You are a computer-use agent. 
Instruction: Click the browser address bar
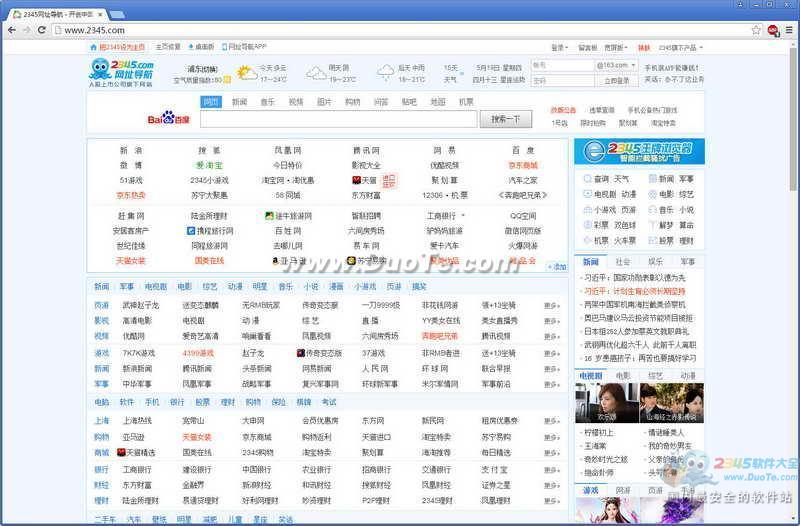point(400,30)
